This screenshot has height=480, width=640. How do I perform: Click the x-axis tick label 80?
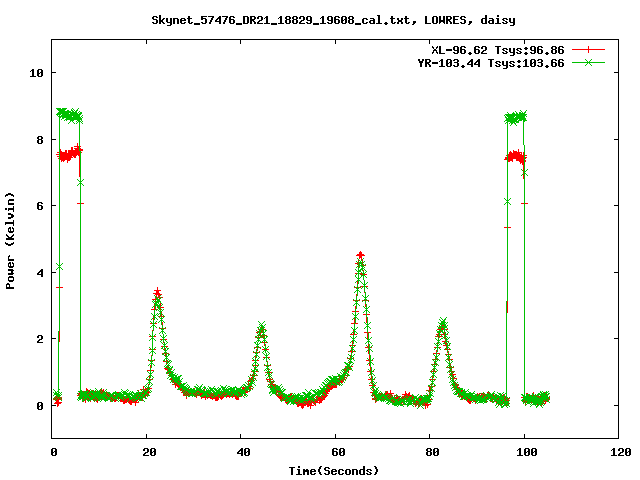[432, 452]
